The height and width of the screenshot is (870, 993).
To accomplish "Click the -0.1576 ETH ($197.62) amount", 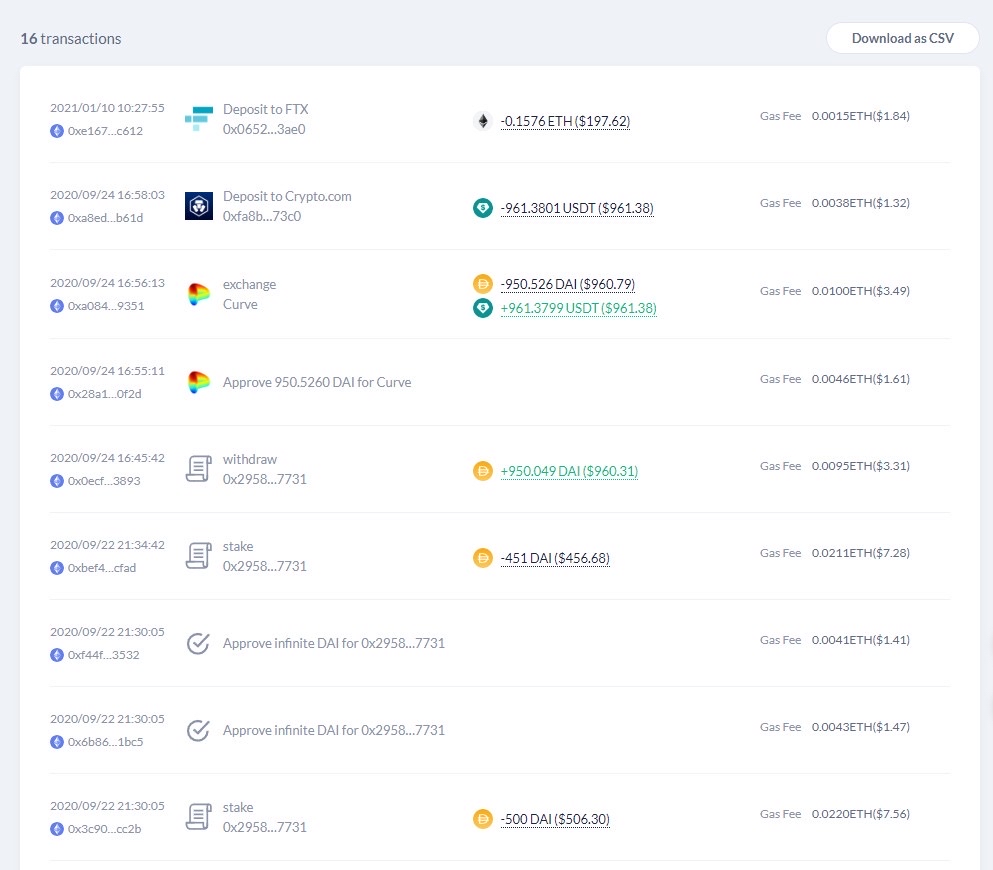I will (x=565, y=121).
